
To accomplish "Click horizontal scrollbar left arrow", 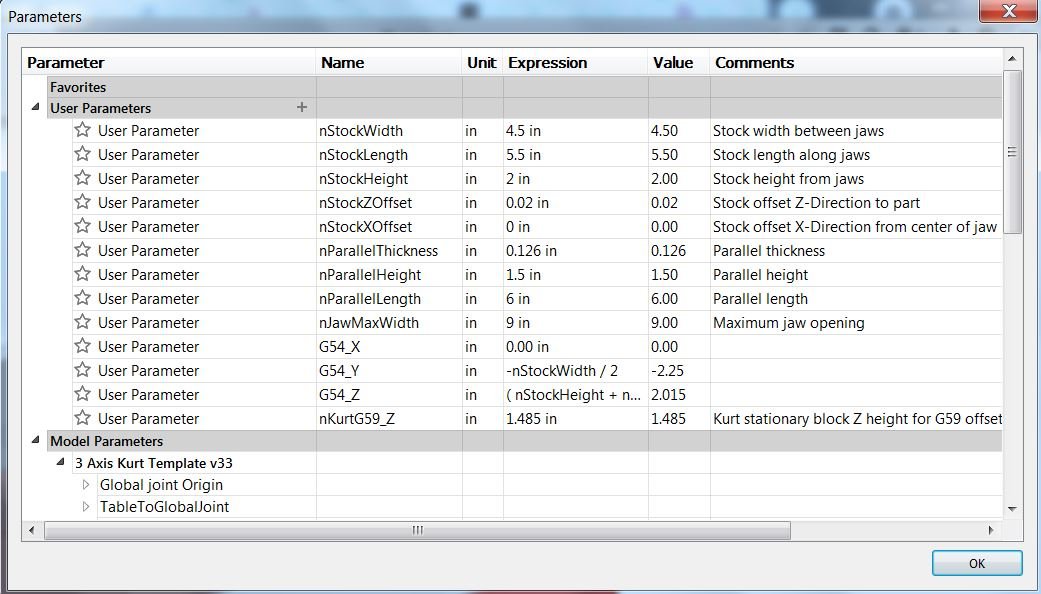I will pyautogui.click(x=32, y=530).
